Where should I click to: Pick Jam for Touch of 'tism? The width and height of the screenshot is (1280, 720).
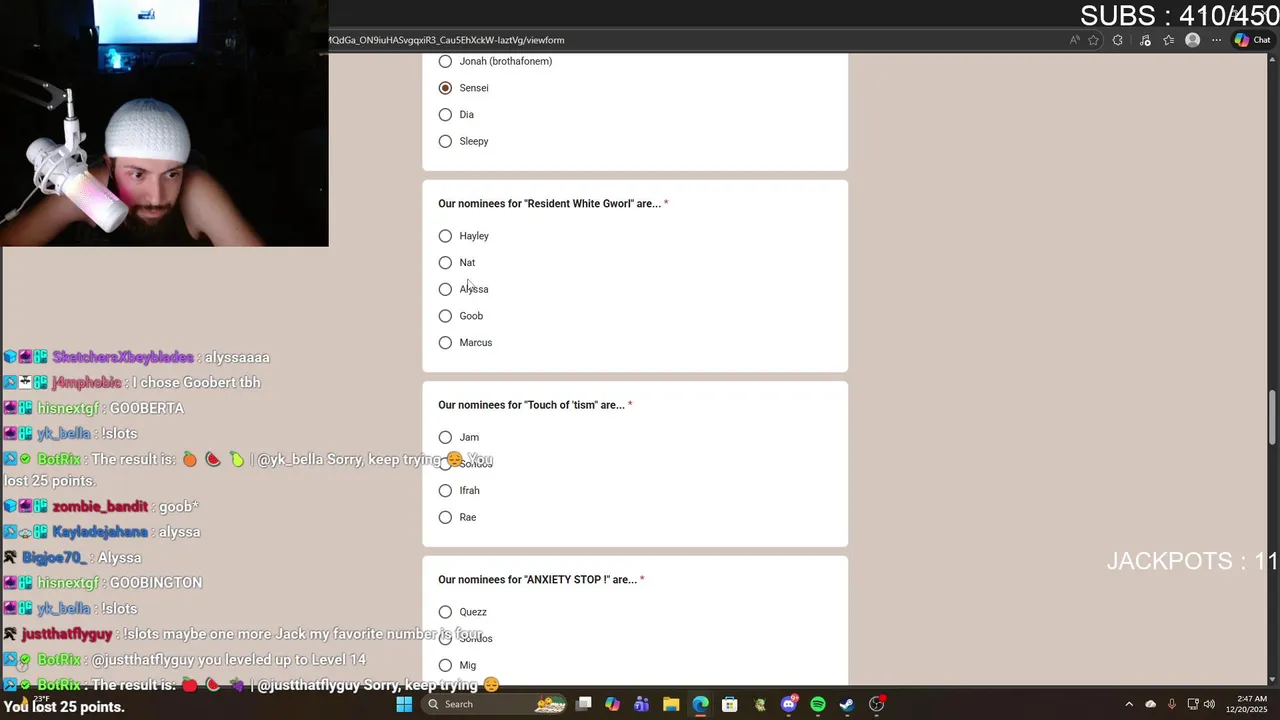[445, 437]
